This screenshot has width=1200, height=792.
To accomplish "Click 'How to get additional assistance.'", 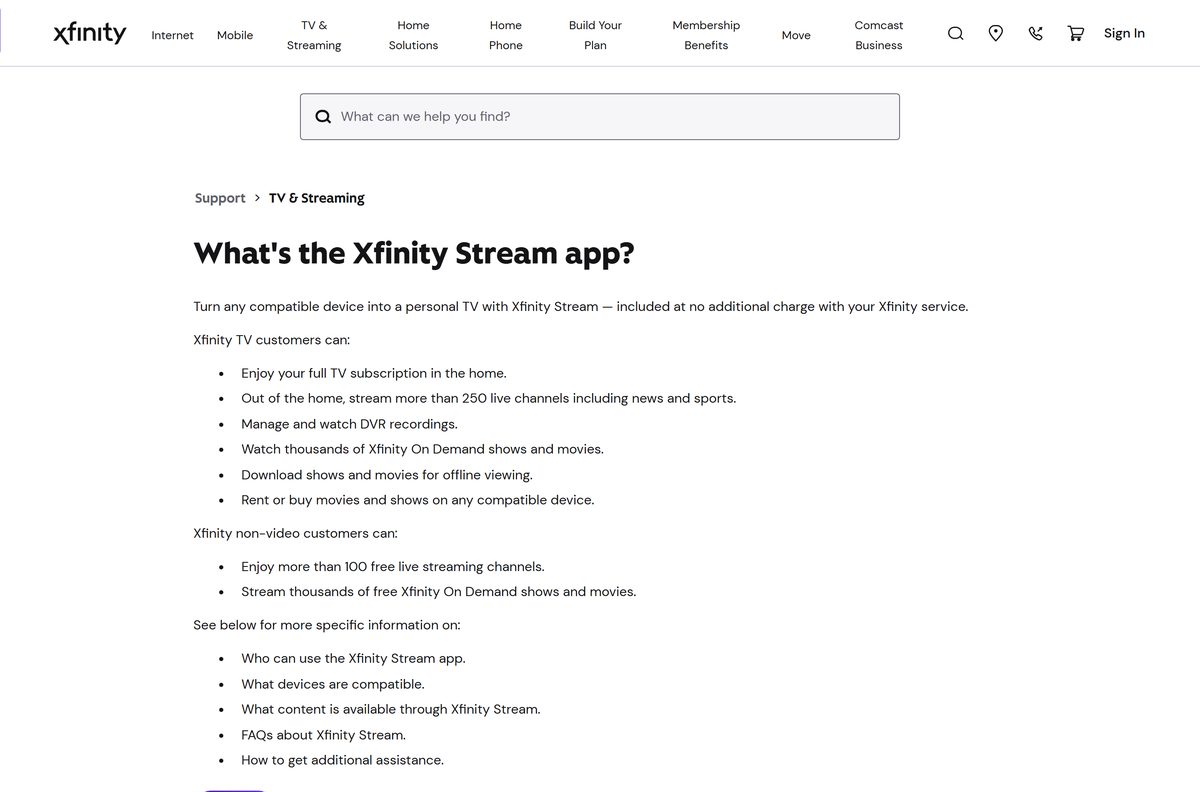I will 342,760.
